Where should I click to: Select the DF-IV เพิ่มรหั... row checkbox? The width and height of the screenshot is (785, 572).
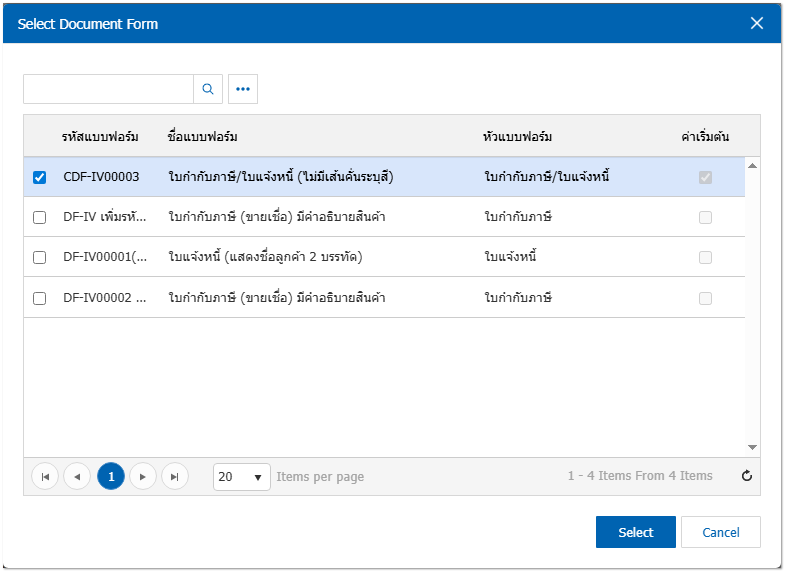click(40, 217)
